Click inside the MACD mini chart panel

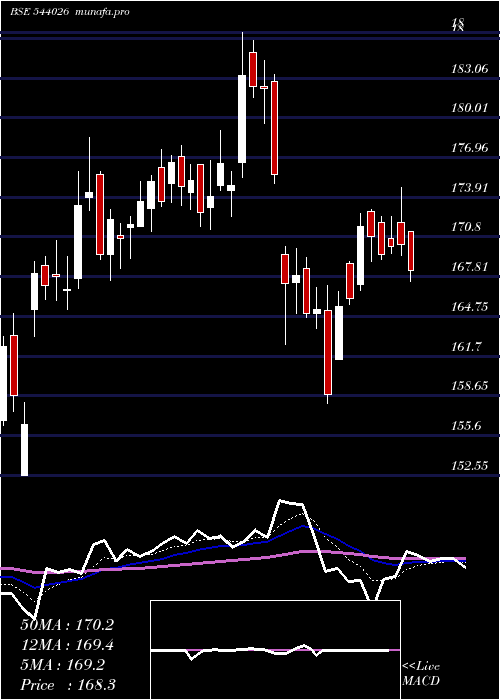[275, 650]
